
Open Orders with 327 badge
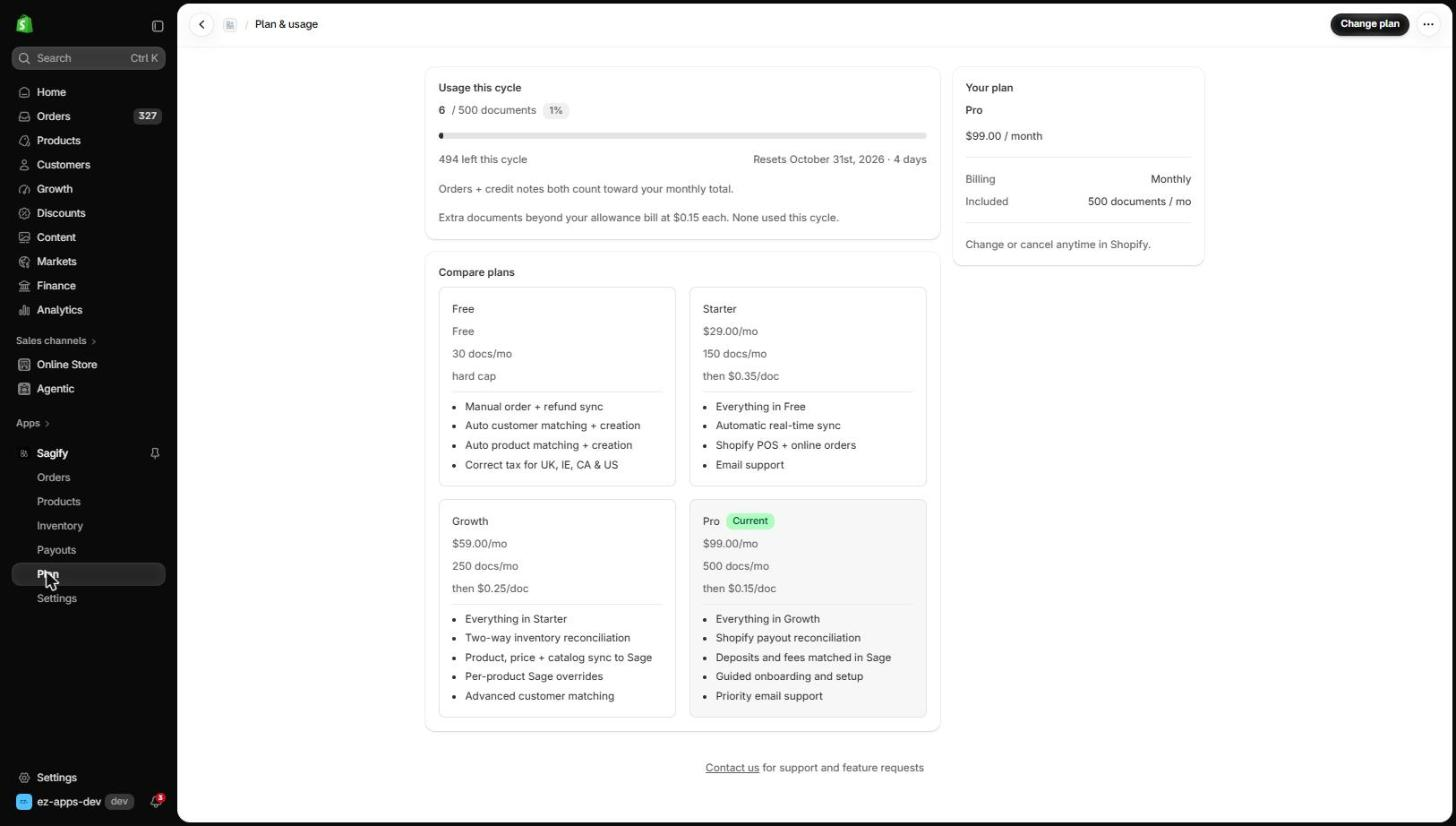click(x=88, y=116)
